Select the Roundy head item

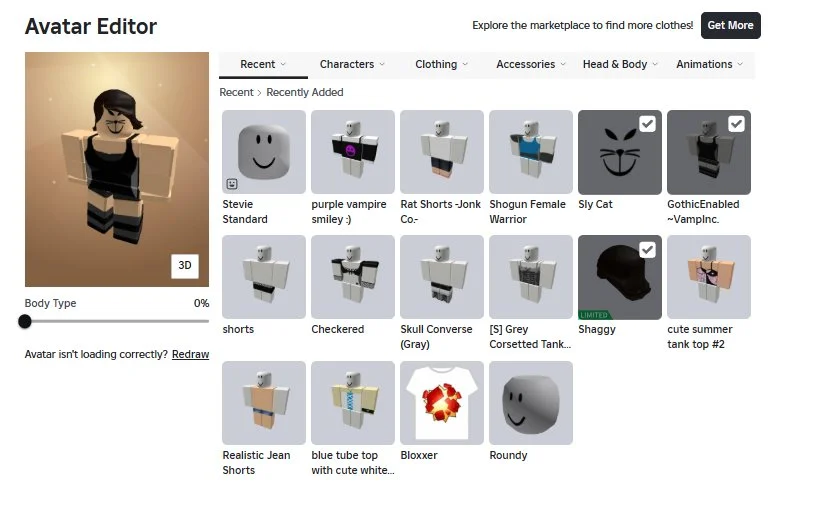[x=531, y=403]
